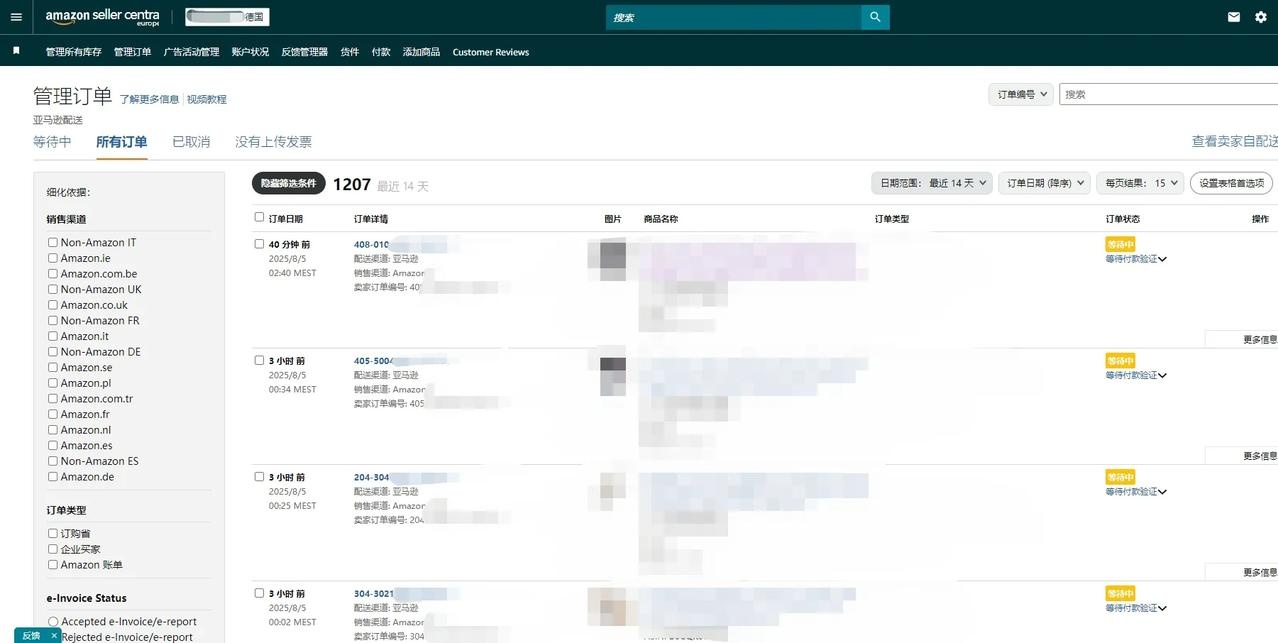Check the Amazon.ie channel
This screenshot has height=643, width=1278.
click(x=53, y=258)
